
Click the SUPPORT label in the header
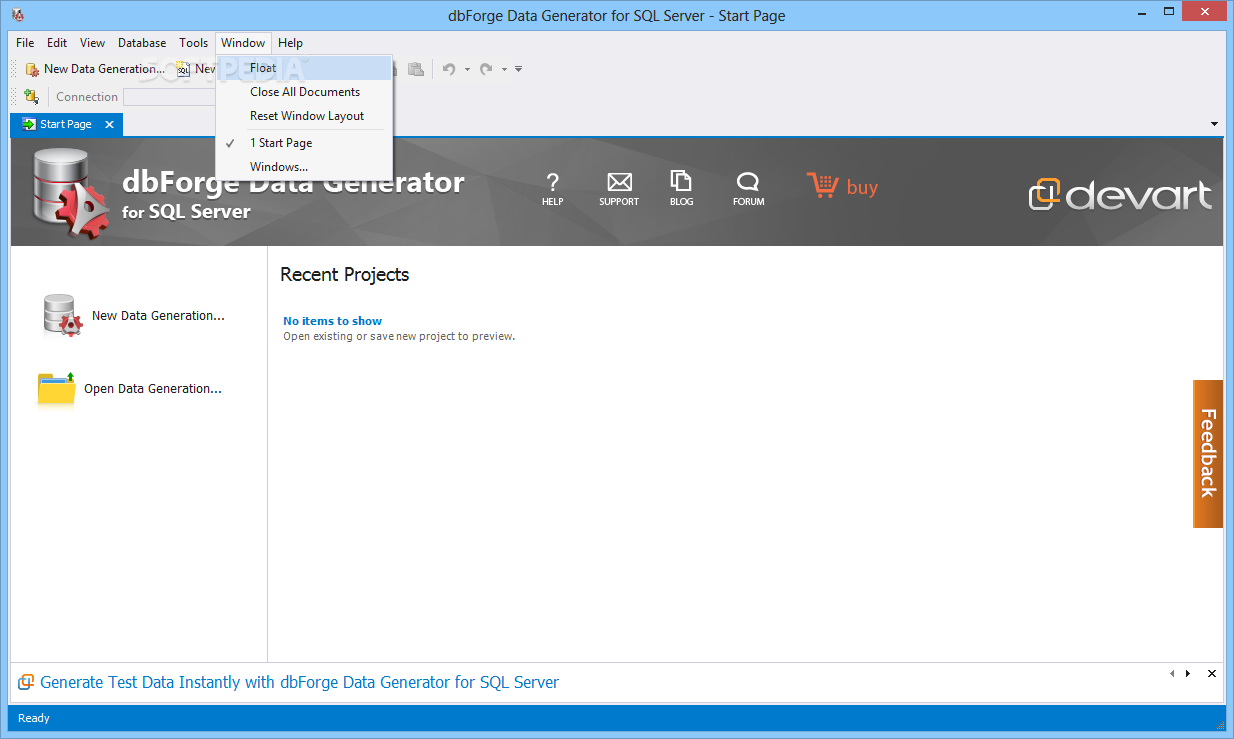619,202
